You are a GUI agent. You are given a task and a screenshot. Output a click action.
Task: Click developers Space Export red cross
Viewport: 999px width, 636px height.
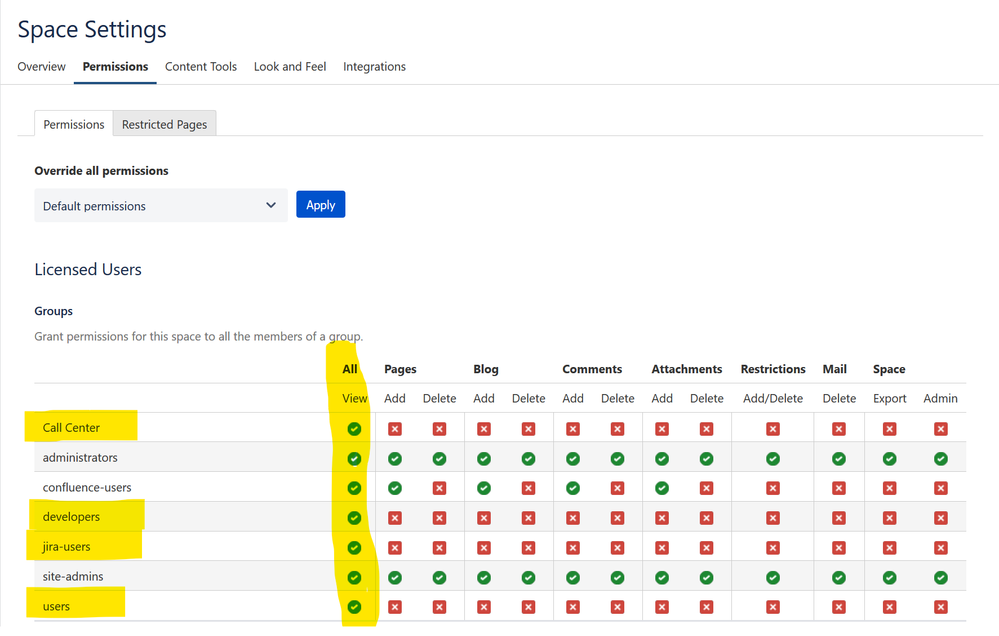(889, 518)
